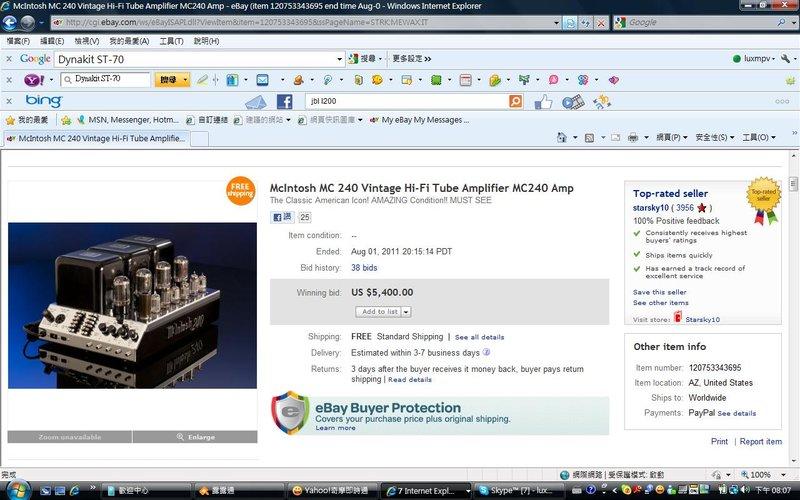Click the delivery estimate help icon
This screenshot has width=800, height=500.
click(486, 352)
